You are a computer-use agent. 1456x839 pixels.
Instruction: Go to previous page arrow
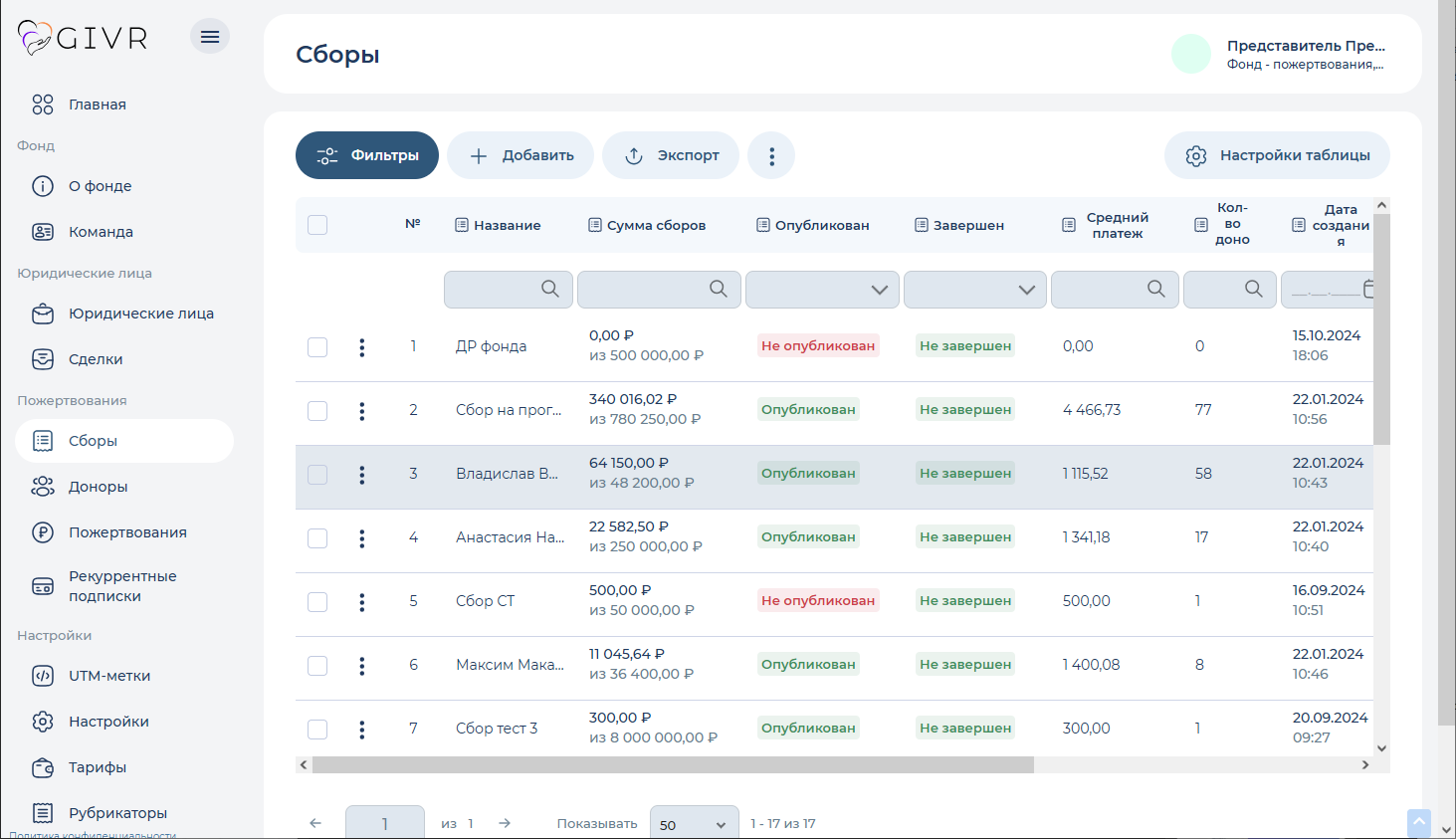tap(315, 823)
